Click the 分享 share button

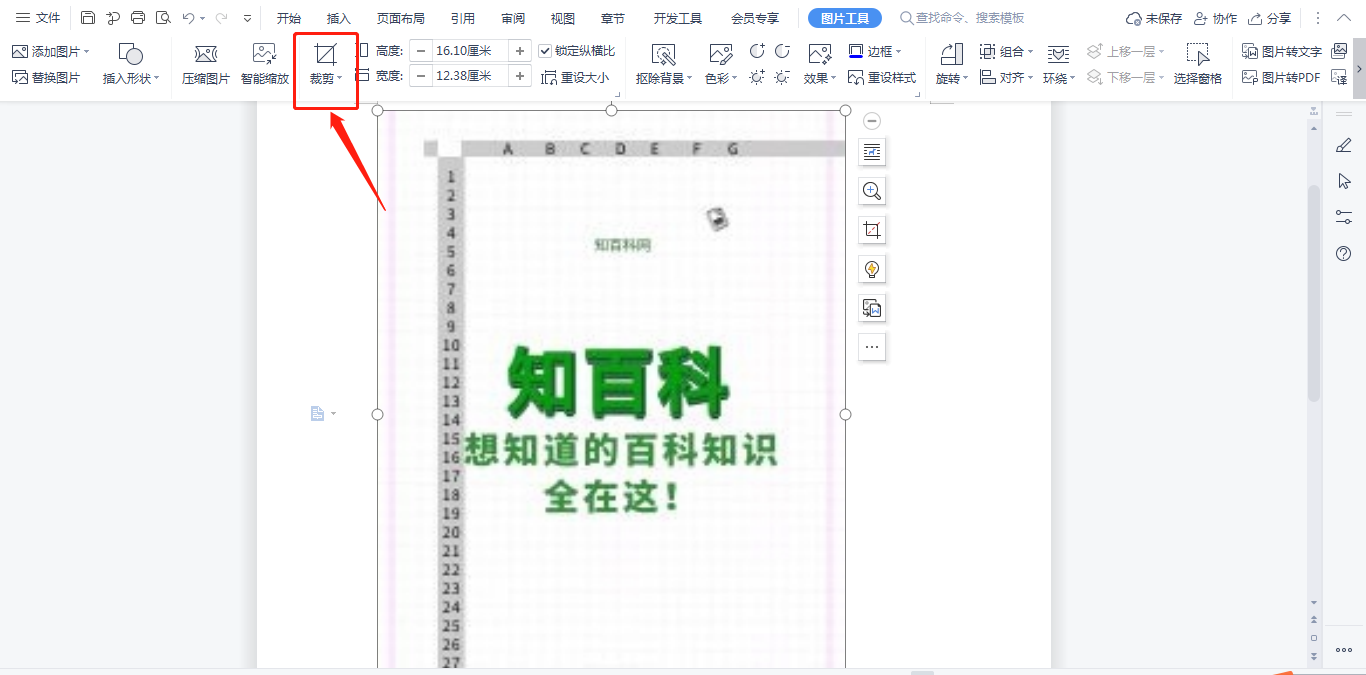(x=1269, y=18)
